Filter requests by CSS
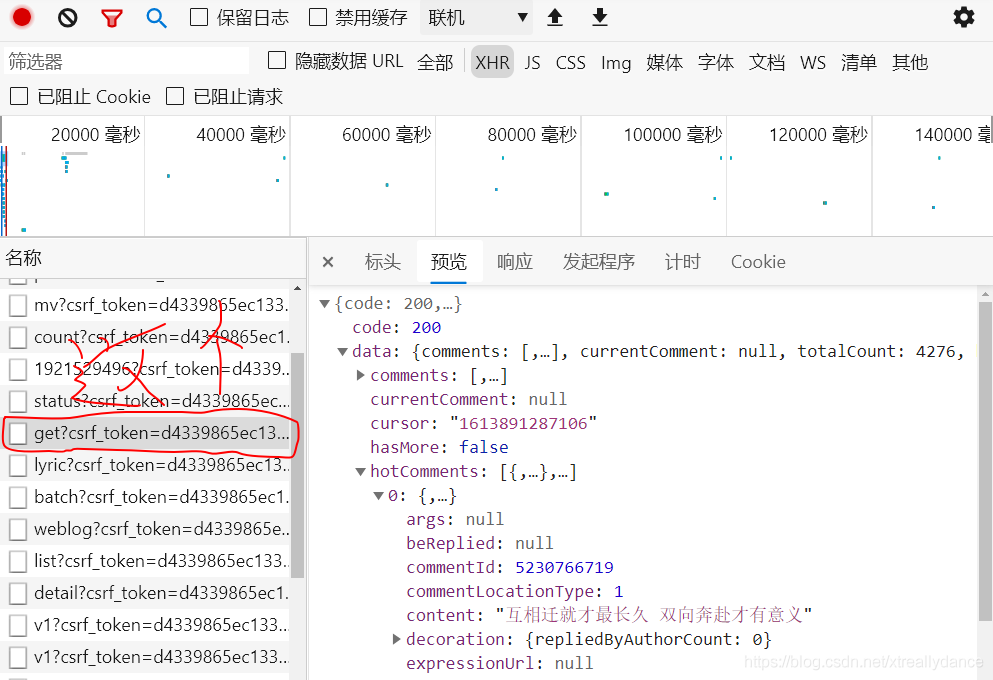The width and height of the screenshot is (993, 680). 571,62
